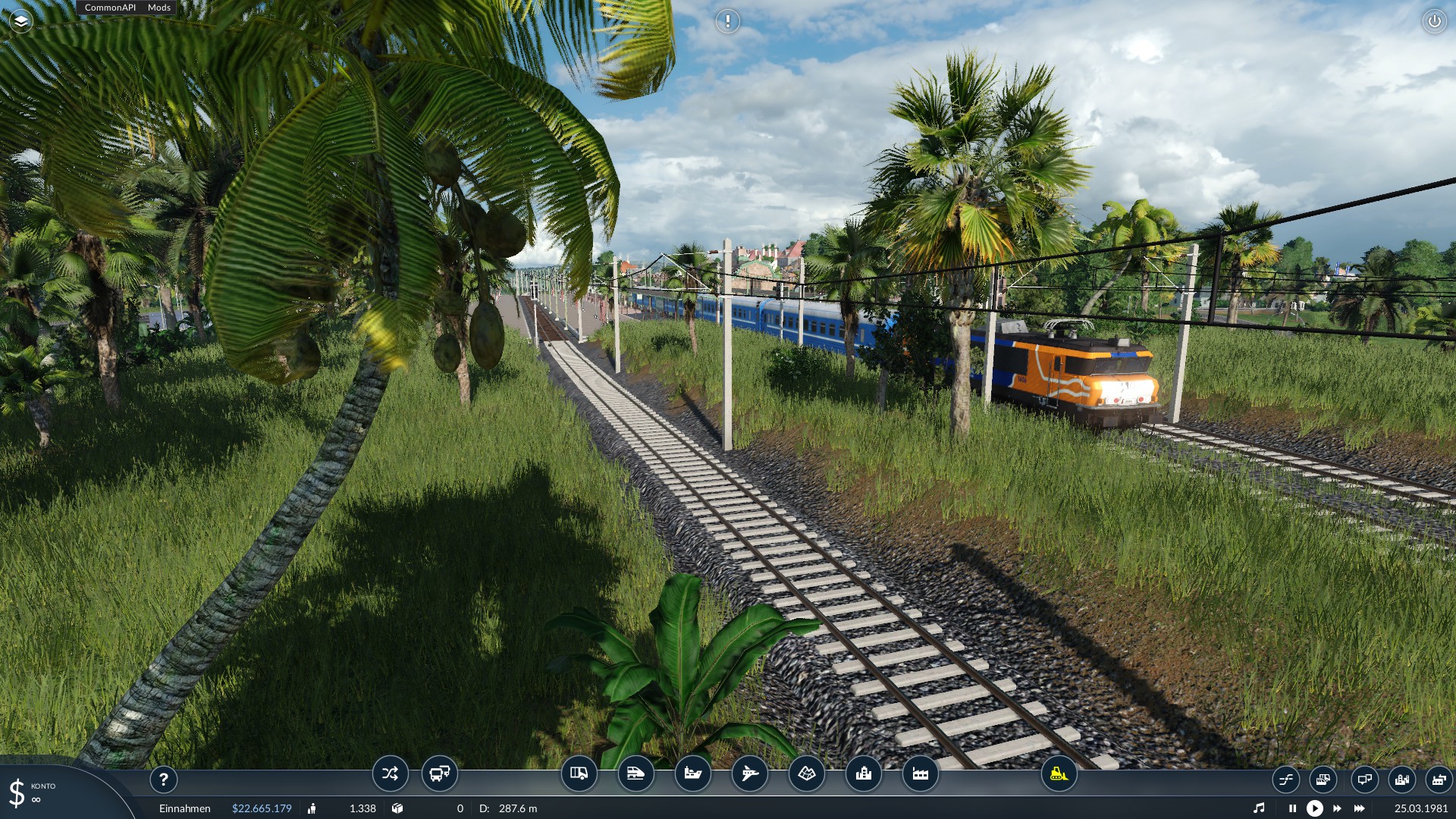The height and width of the screenshot is (819, 1456).
Task: Open the vehicle manager bus icon
Action: (440, 774)
